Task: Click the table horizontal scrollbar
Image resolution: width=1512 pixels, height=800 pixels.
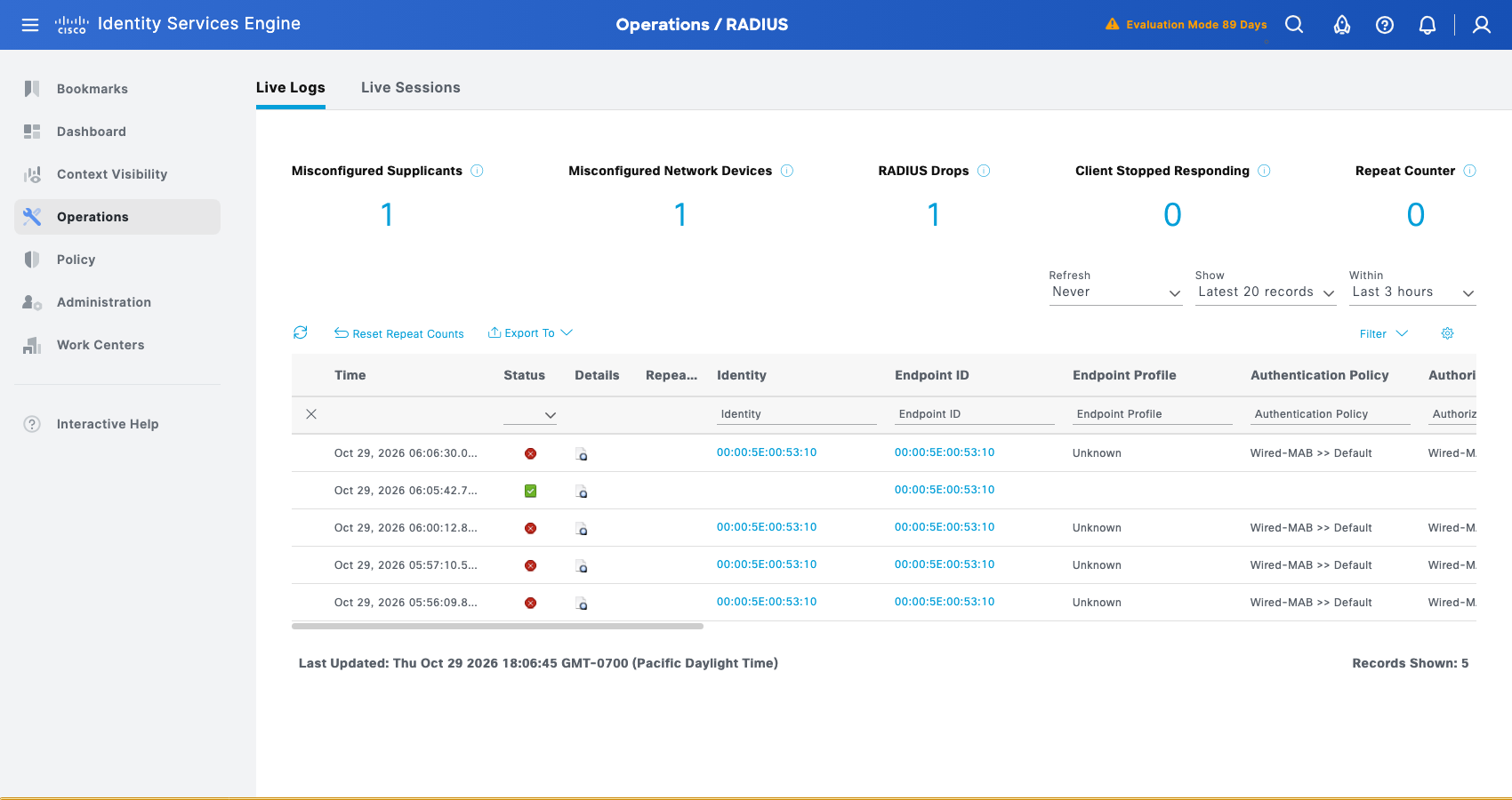Action: [497, 627]
